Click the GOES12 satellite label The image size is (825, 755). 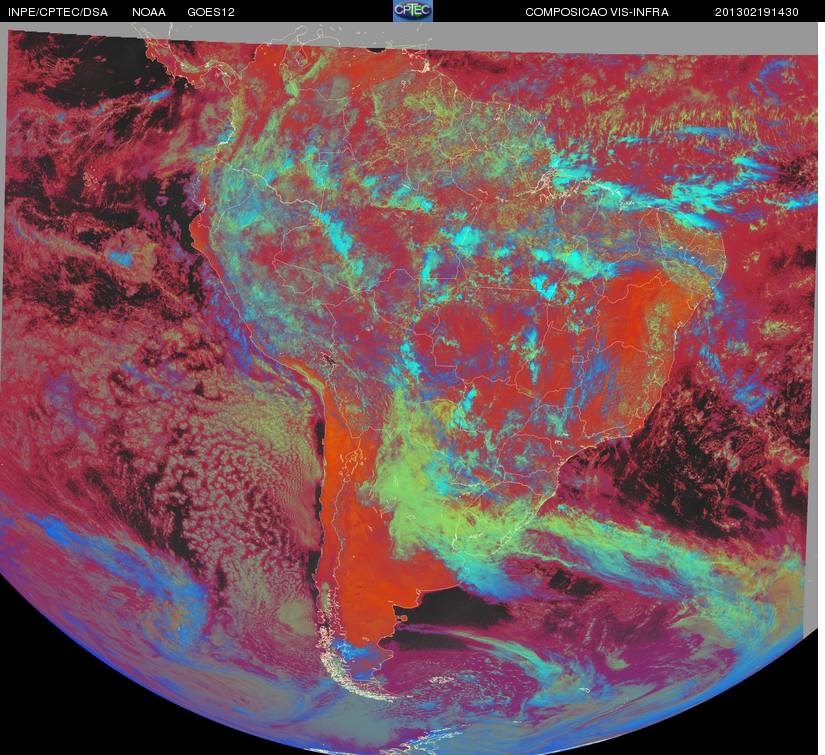pyautogui.click(x=211, y=12)
